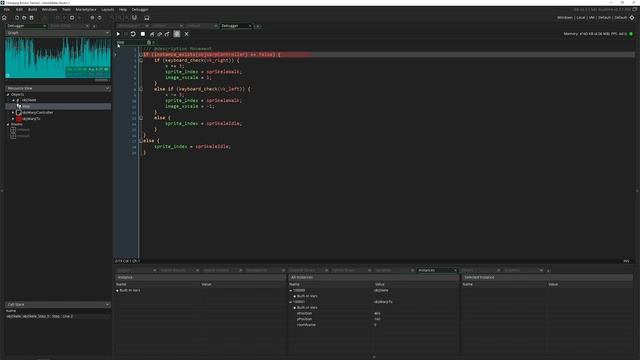The width and height of the screenshot is (640, 360).
Task: Open the Edit menu
Action: tap(19, 9)
